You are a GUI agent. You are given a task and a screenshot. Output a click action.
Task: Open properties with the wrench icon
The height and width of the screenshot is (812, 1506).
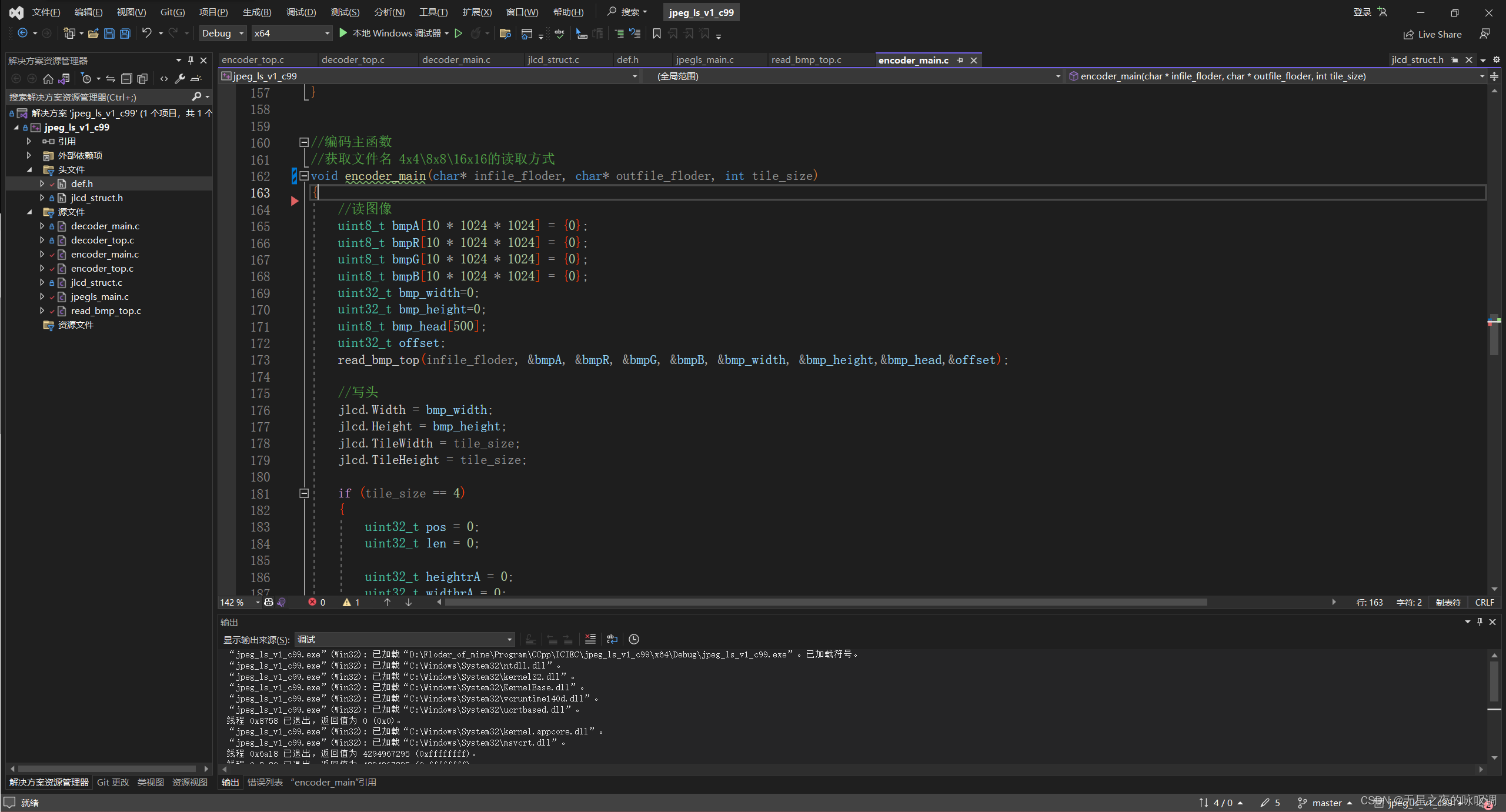tap(181, 78)
